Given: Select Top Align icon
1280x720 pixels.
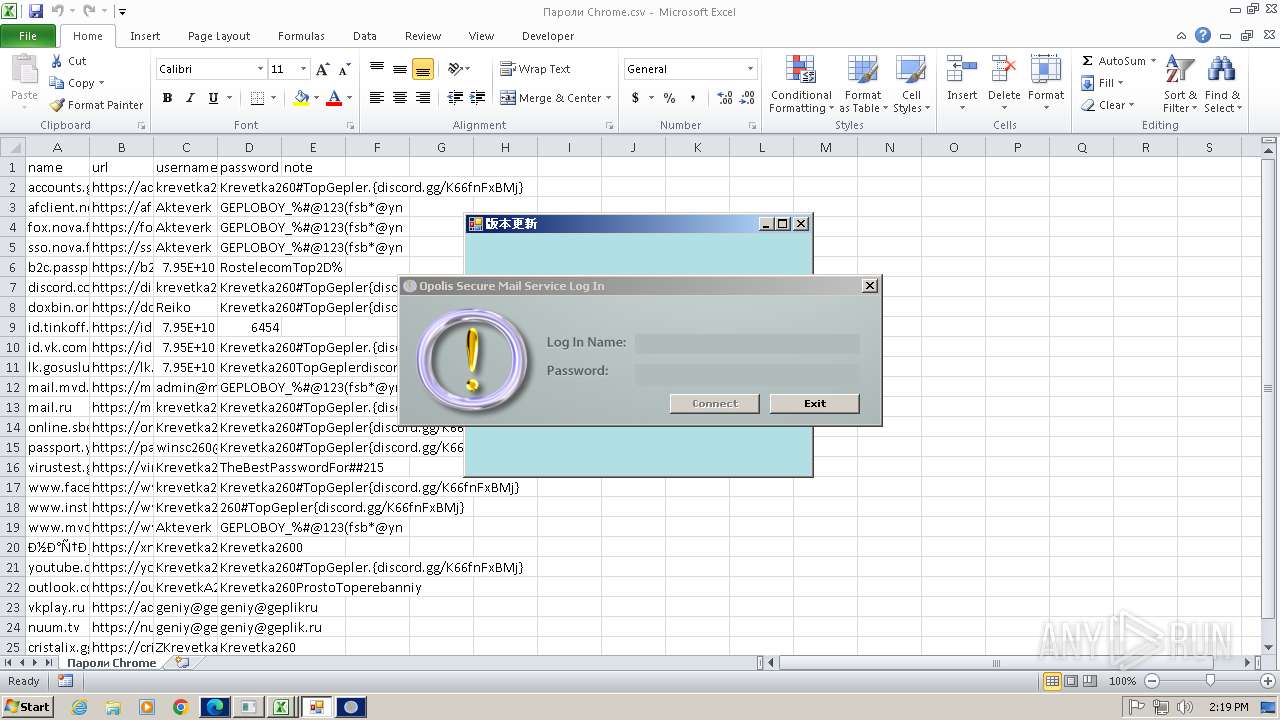Looking at the screenshot, I should tap(377, 69).
